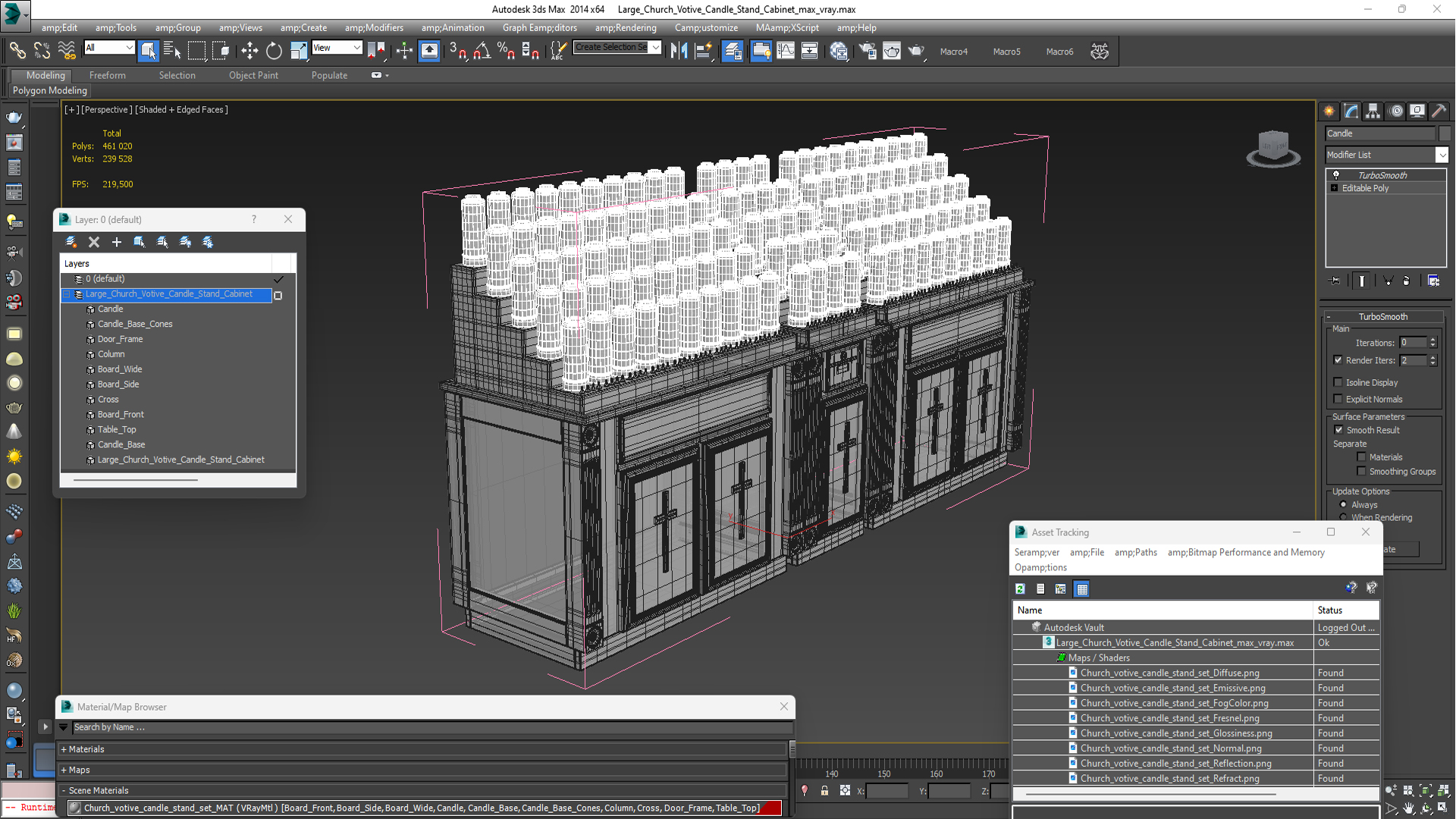
Task: Open the Curve Editor
Action: [x=786, y=51]
